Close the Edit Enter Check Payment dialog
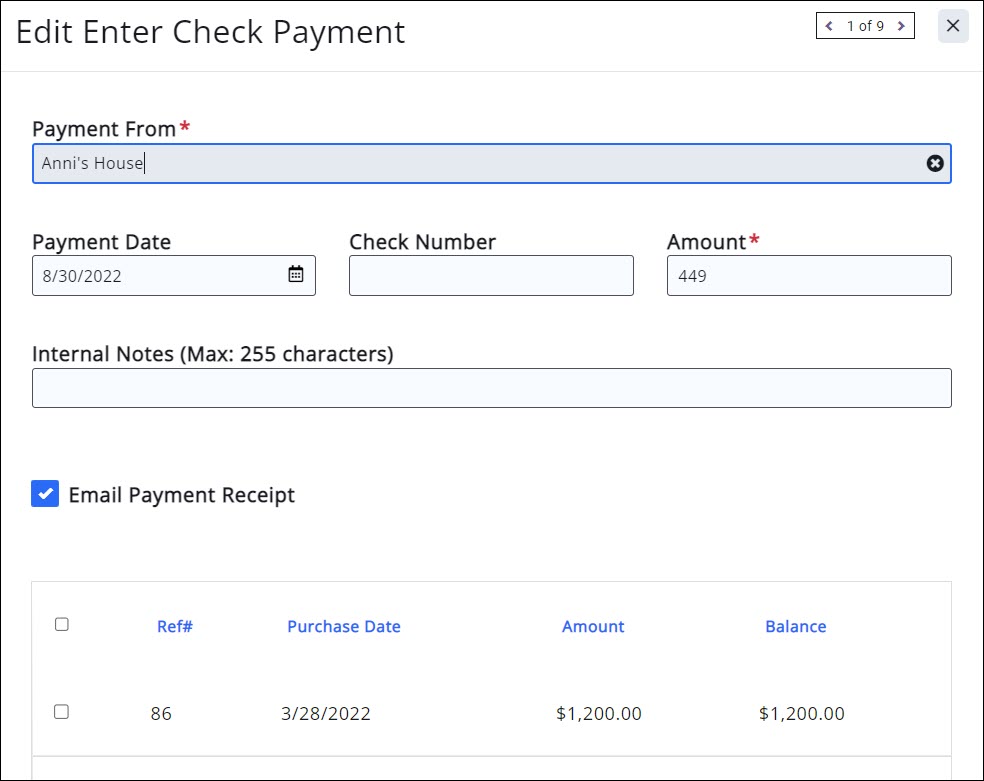The image size is (984, 781). click(x=953, y=26)
